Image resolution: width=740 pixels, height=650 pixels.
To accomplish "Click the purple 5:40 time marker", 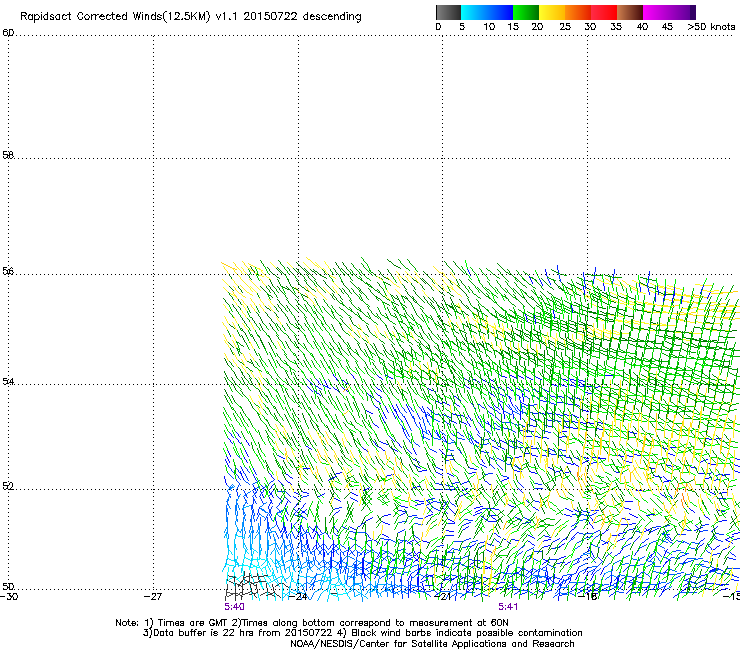I will [x=234, y=607].
